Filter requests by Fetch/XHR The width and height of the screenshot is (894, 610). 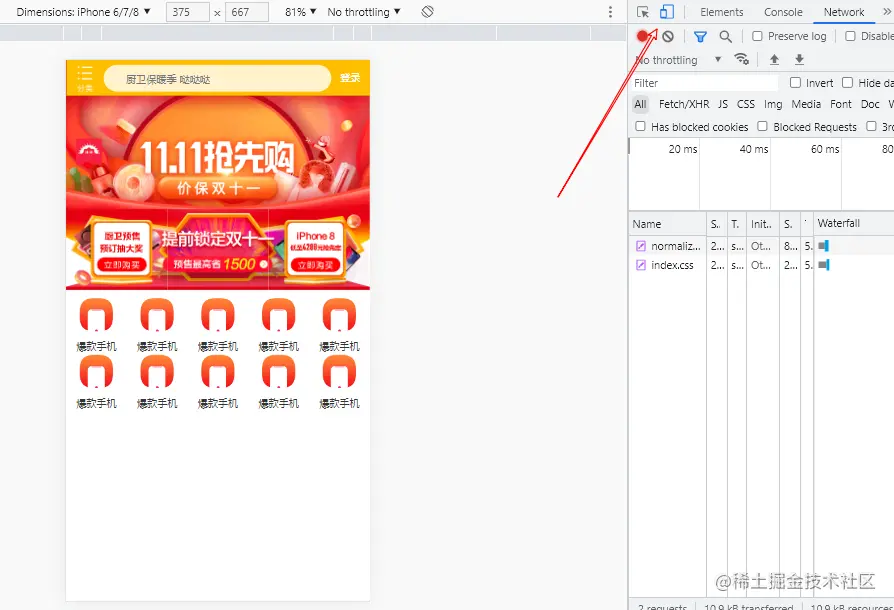(x=684, y=104)
